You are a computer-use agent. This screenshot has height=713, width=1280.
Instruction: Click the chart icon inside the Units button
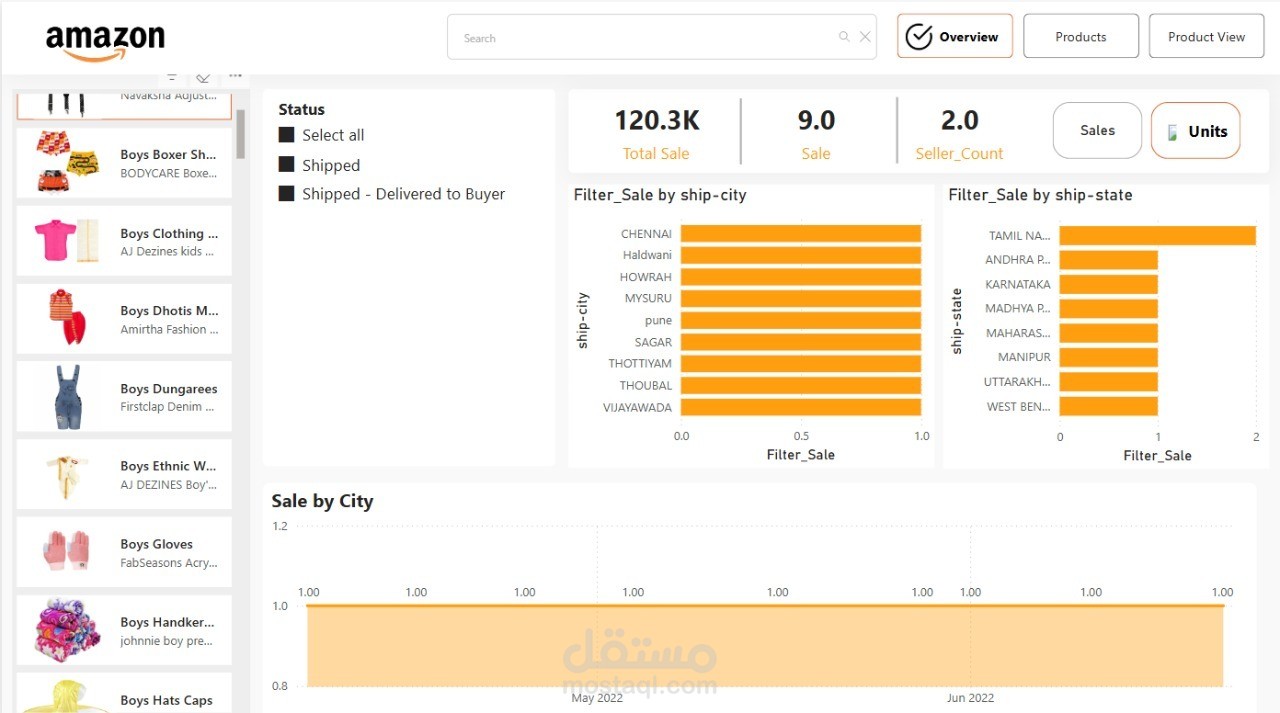click(1171, 131)
